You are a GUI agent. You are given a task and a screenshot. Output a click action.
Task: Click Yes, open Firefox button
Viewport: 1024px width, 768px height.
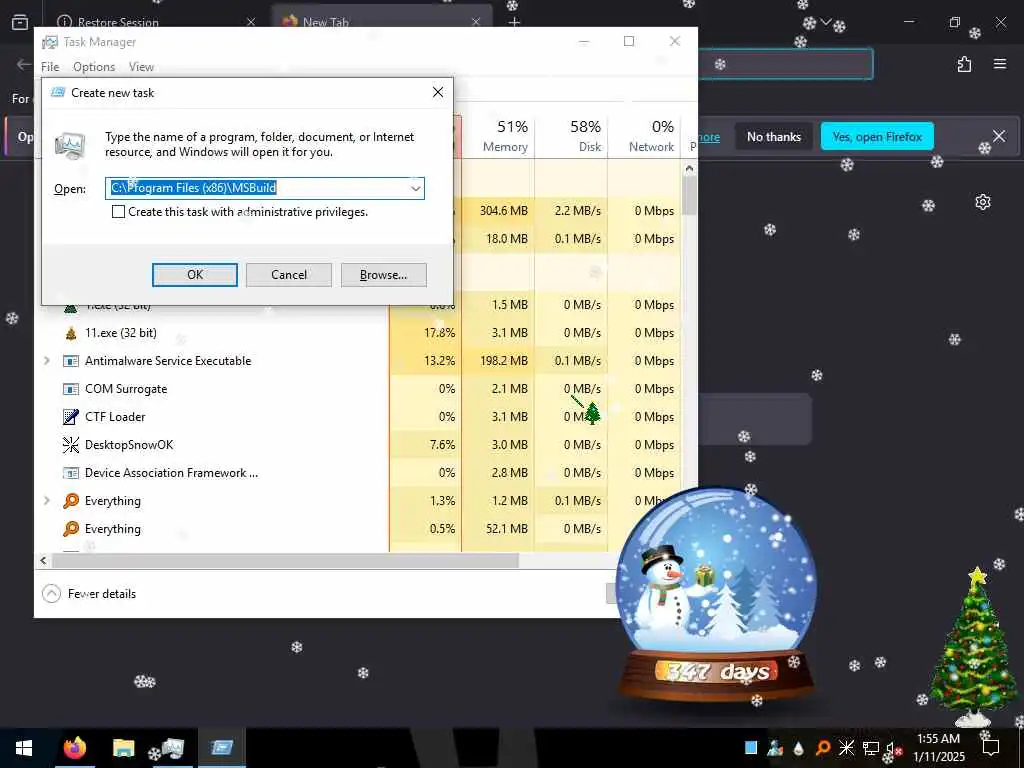coord(877,136)
